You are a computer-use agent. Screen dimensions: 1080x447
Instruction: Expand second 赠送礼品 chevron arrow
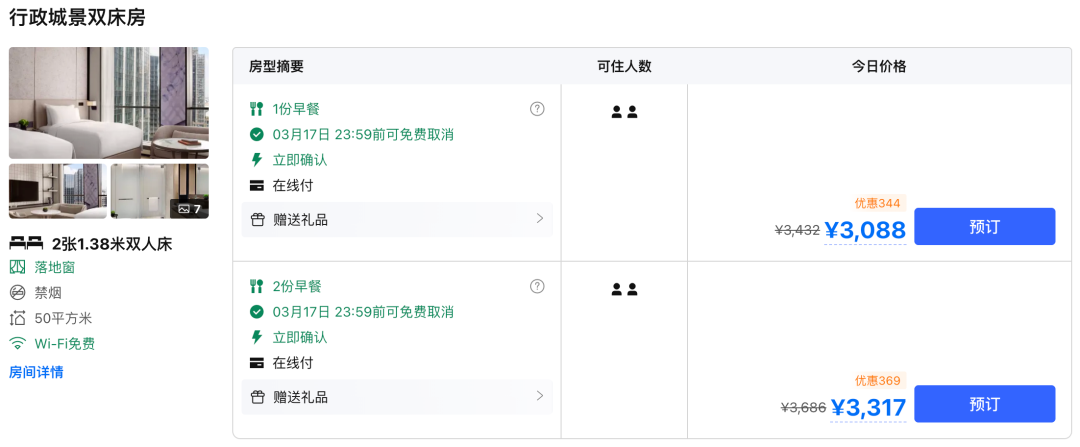point(540,396)
